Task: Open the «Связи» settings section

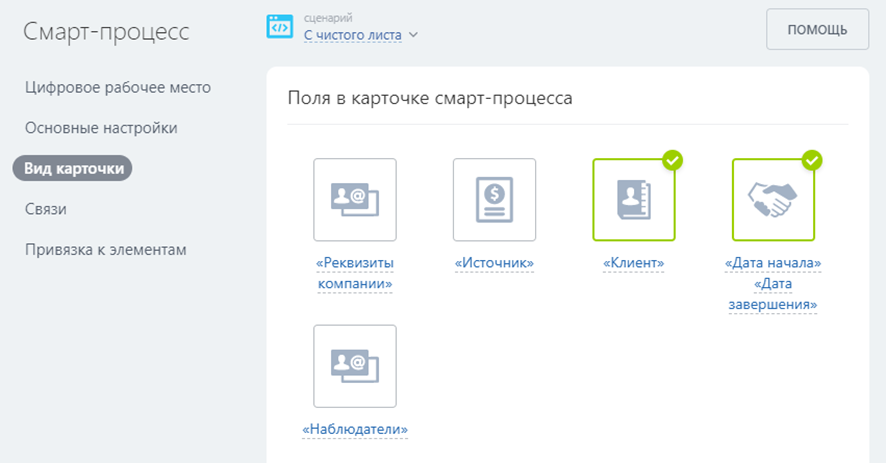Action: coord(46,209)
